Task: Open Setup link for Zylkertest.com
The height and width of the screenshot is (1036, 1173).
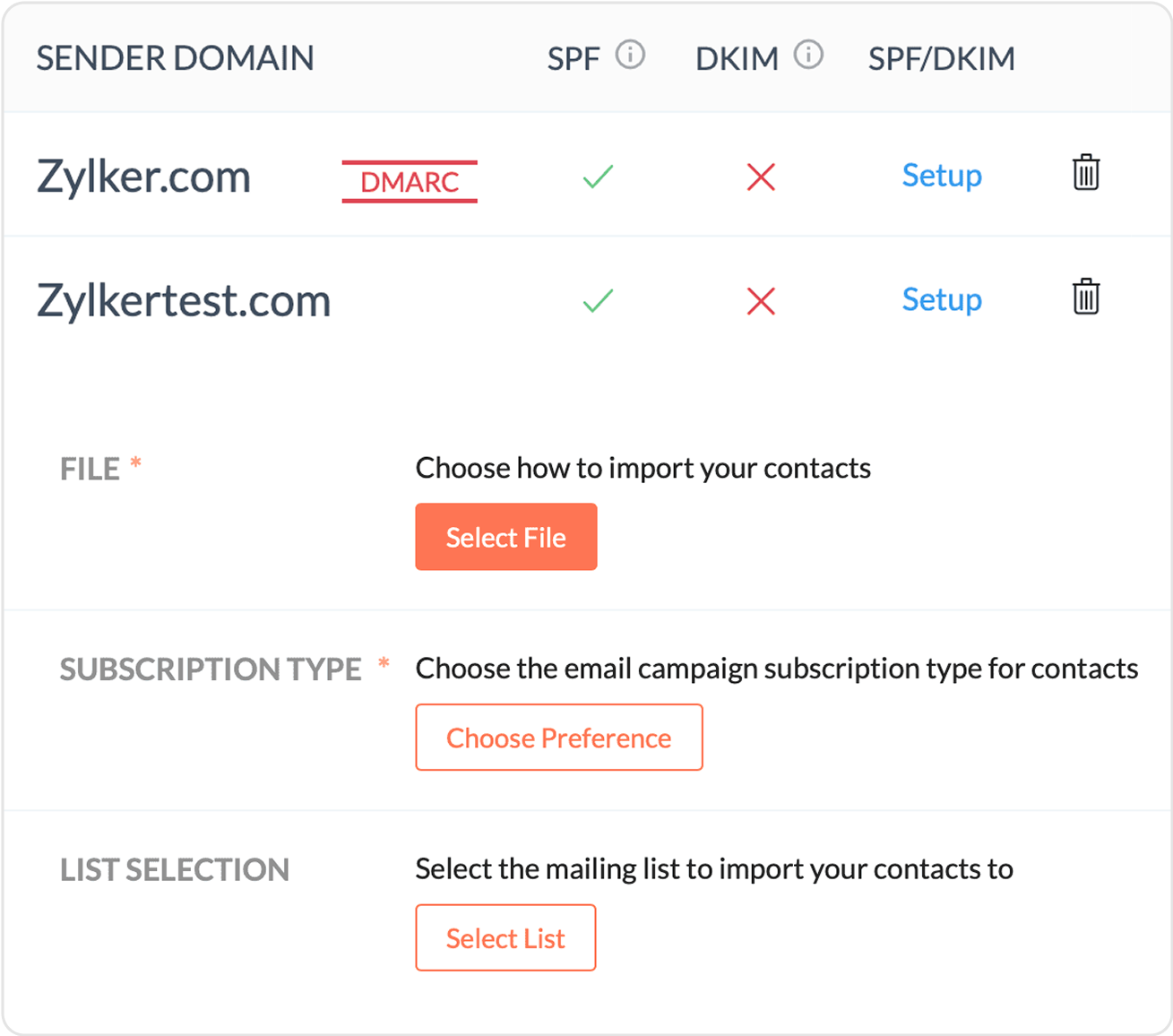Action: pos(941,299)
